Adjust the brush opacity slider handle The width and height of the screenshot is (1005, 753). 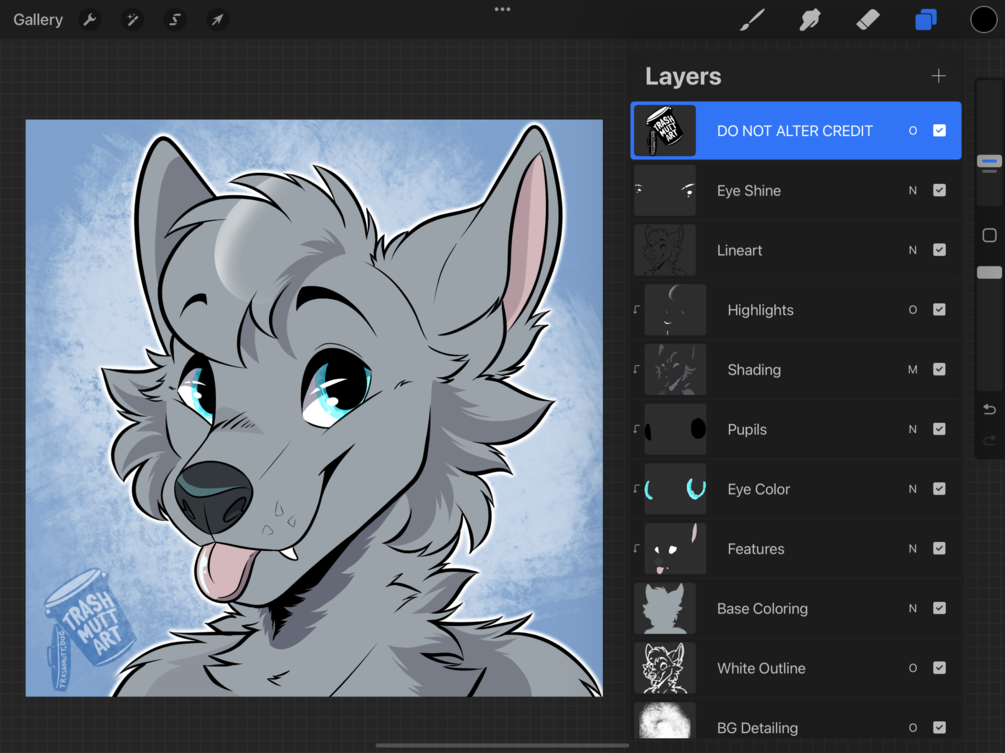coord(989,272)
